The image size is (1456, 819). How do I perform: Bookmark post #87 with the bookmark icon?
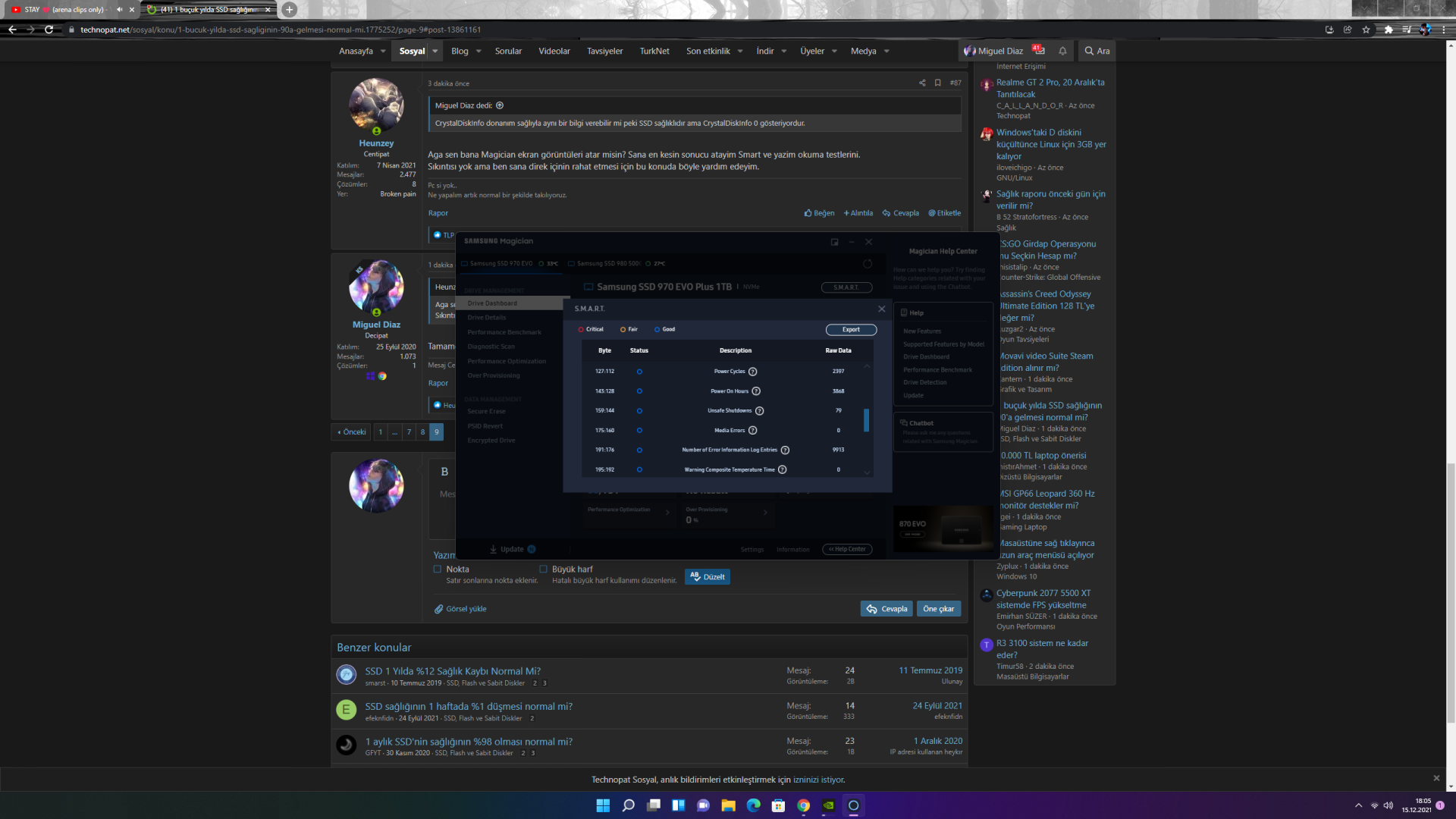click(938, 83)
